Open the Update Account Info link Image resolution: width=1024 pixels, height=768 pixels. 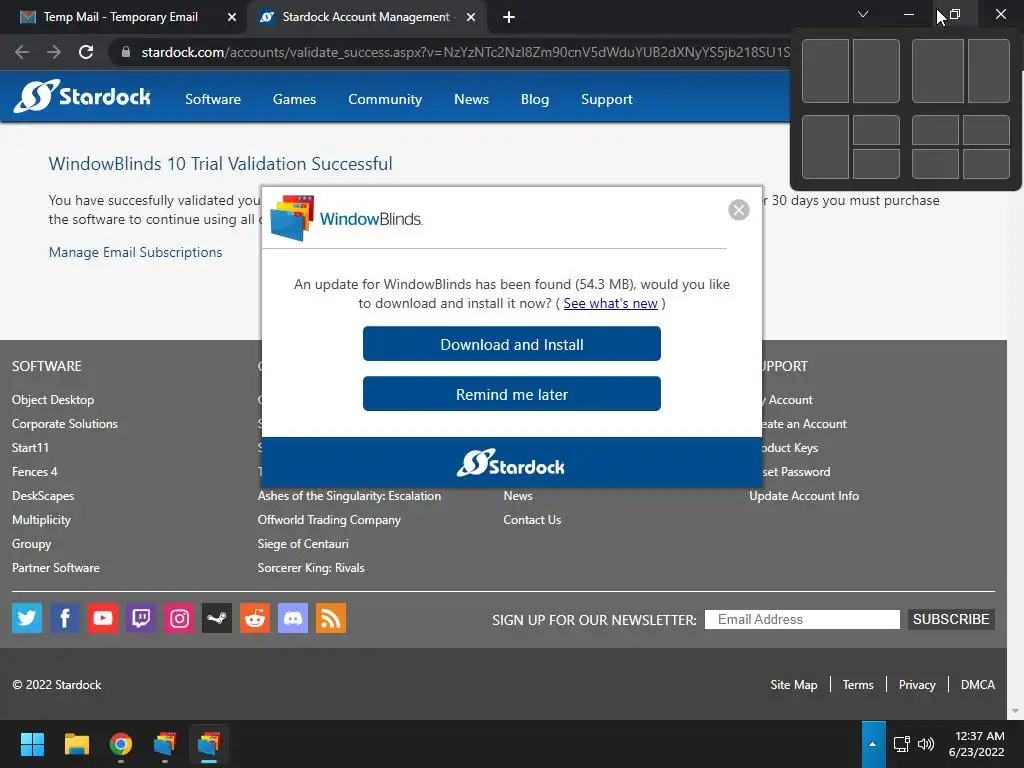804,496
